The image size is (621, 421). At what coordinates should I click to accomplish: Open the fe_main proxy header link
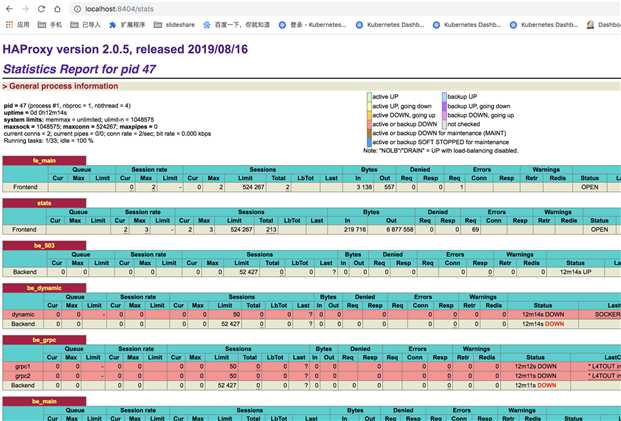44,160
